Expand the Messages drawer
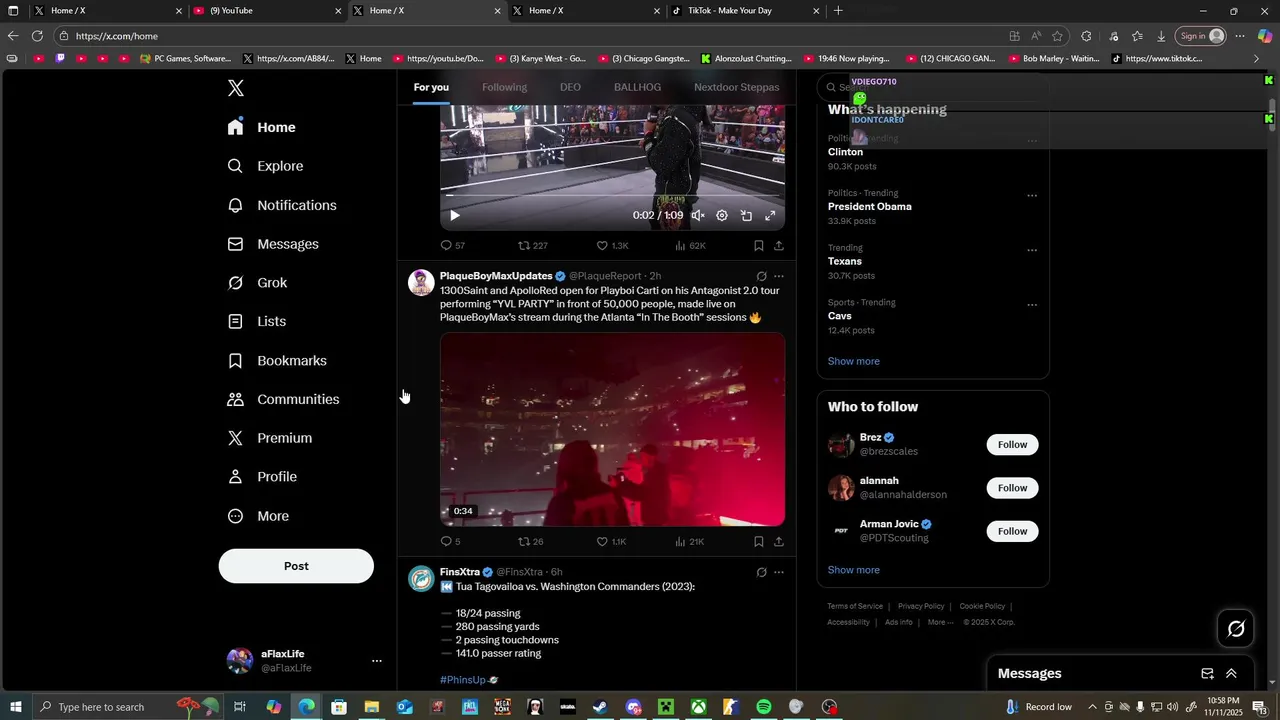 [1231, 674]
